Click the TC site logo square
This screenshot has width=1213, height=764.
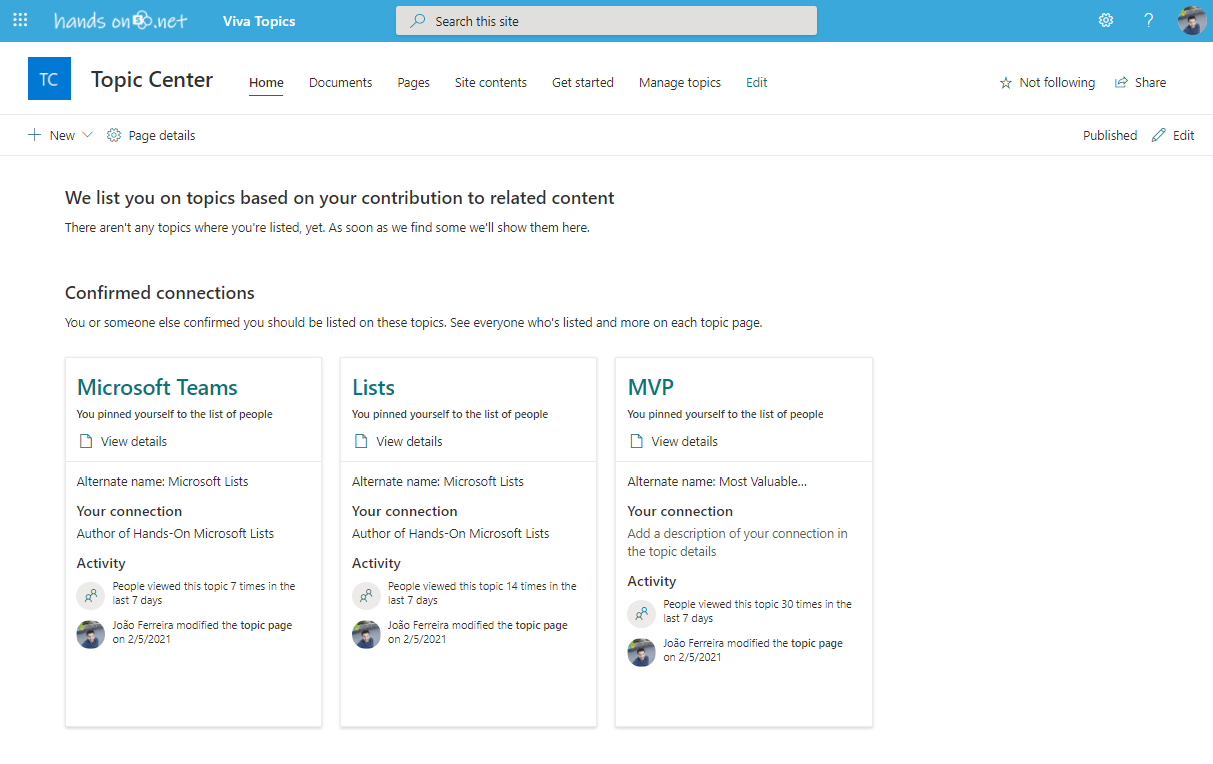pyautogui.click(x=49, y=77)
